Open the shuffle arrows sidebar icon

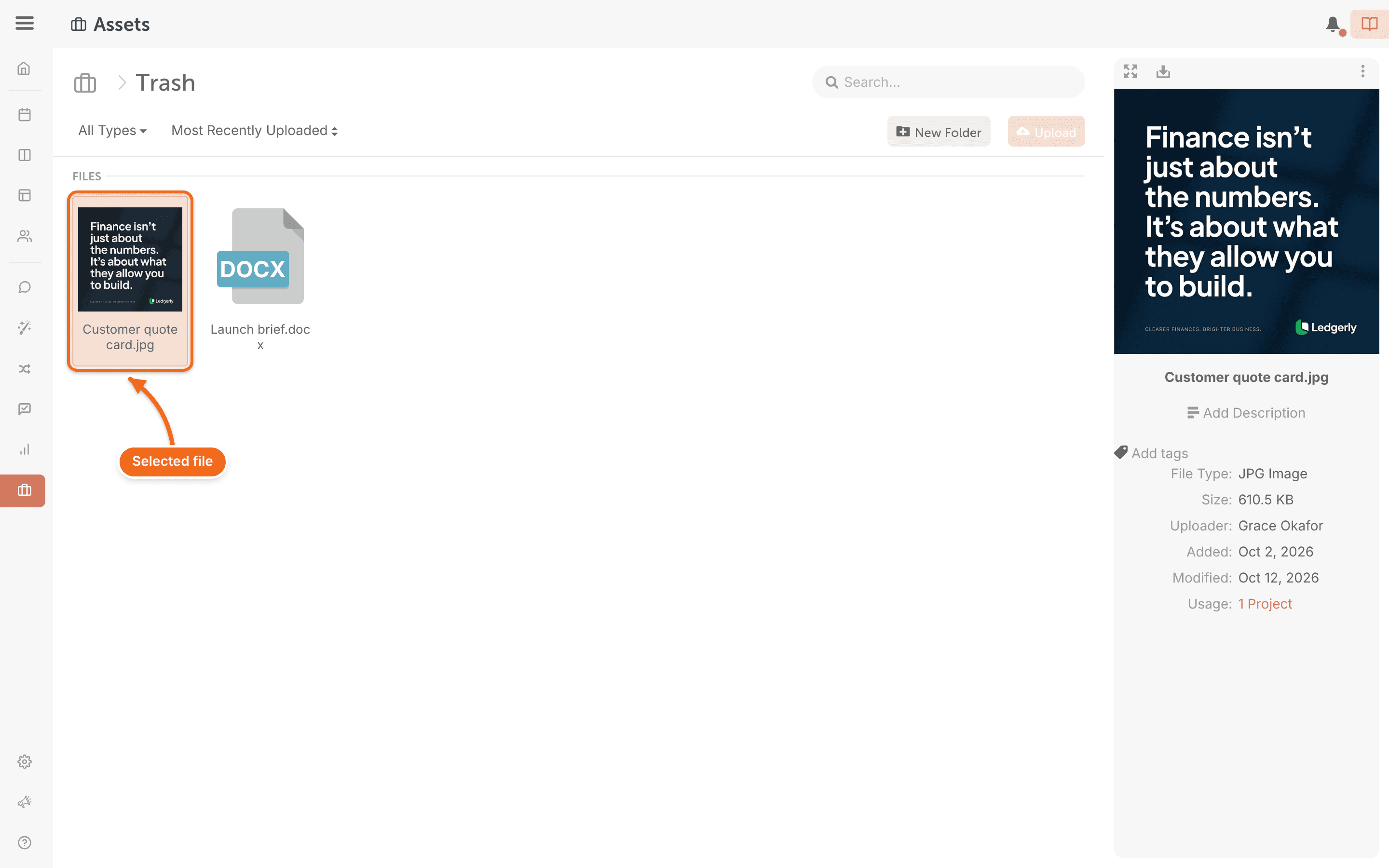pyautogui.click(x=24, y=368)
